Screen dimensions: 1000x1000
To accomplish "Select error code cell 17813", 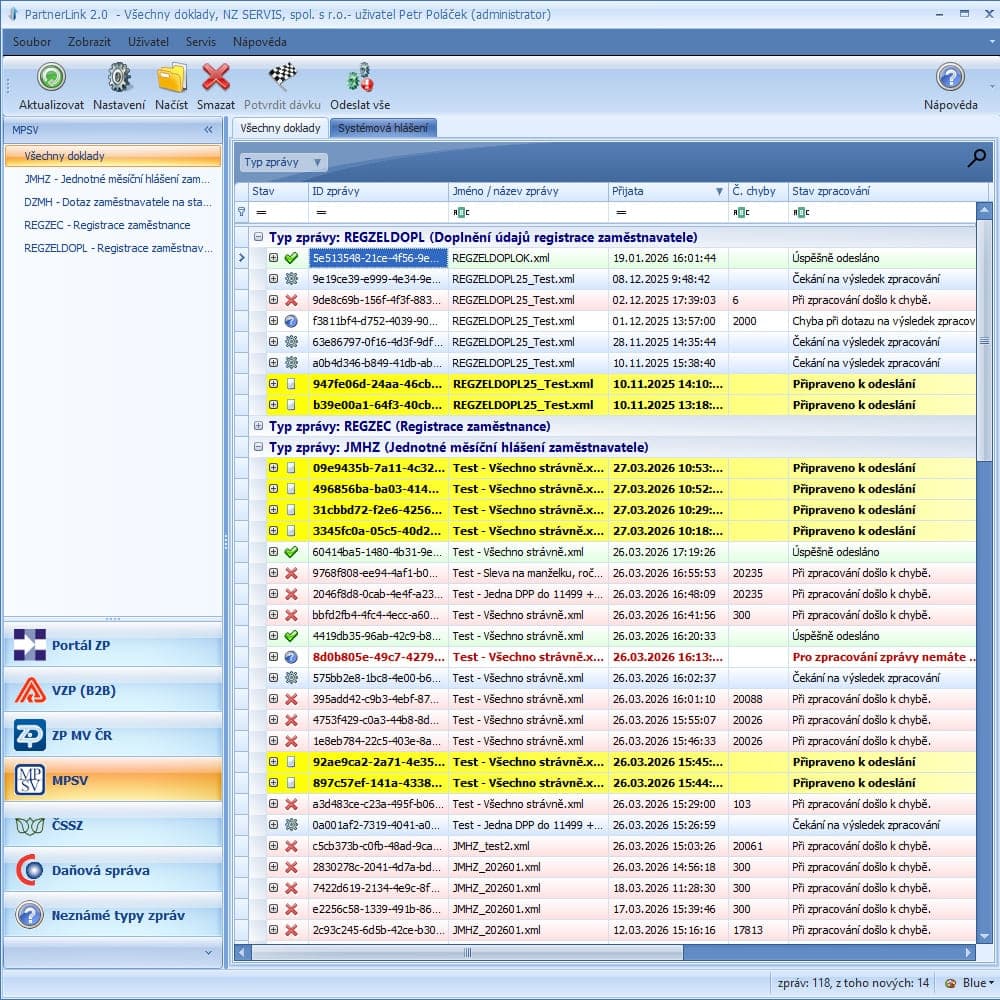I will [x=758, y=930].
